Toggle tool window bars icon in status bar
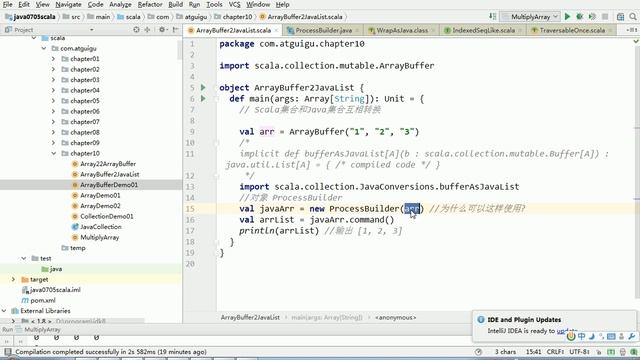 [7, 352]
